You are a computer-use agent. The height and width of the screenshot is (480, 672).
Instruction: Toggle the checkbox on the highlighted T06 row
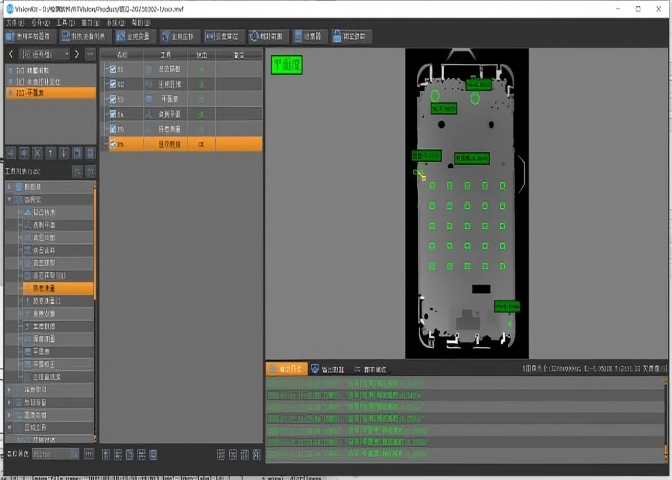(x=112, y=144)
